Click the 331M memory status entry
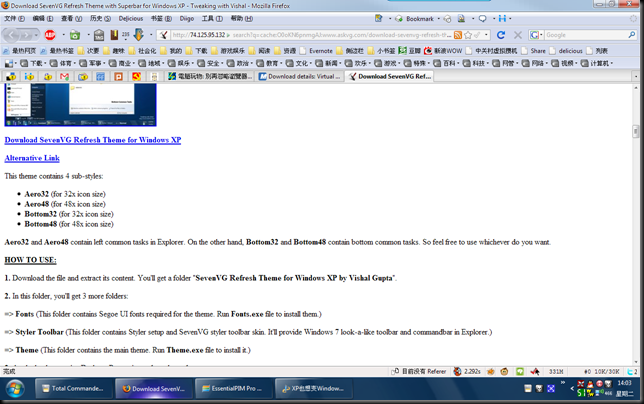The image size is (644, 404). (x=556, y=372)
